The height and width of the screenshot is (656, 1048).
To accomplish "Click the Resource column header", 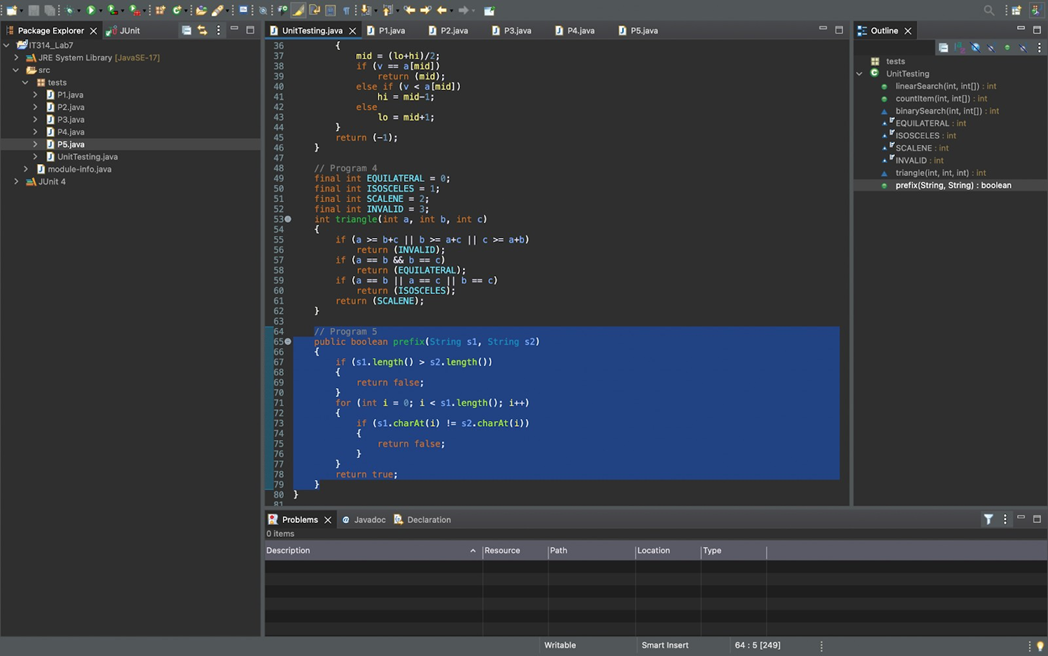I will (x=515, y=550).
